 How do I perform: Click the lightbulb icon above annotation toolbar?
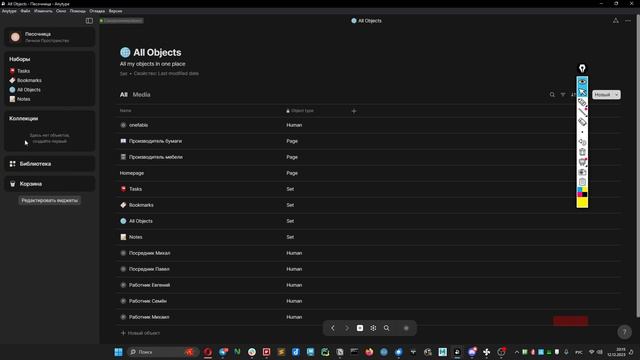pyautogui.click(x=582, y=68)
